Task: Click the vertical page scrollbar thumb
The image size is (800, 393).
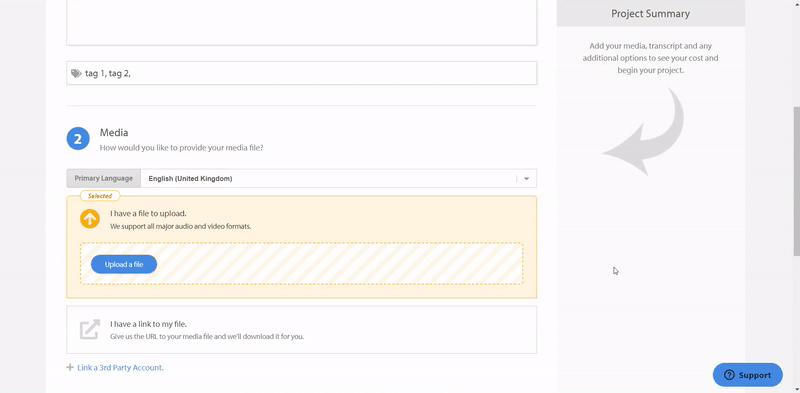Action: 796,181
